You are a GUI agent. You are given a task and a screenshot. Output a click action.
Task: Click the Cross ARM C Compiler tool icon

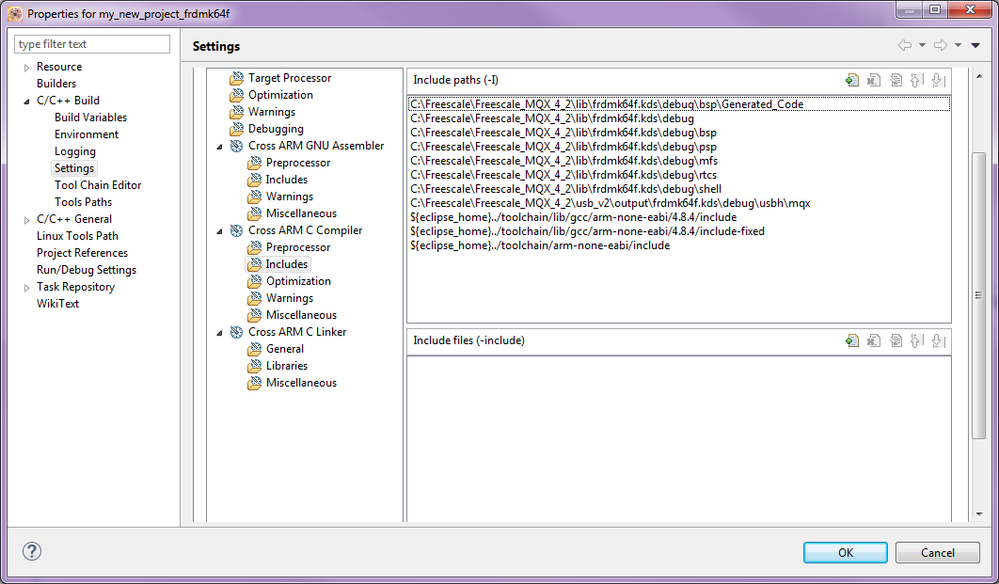click(236, 231)
